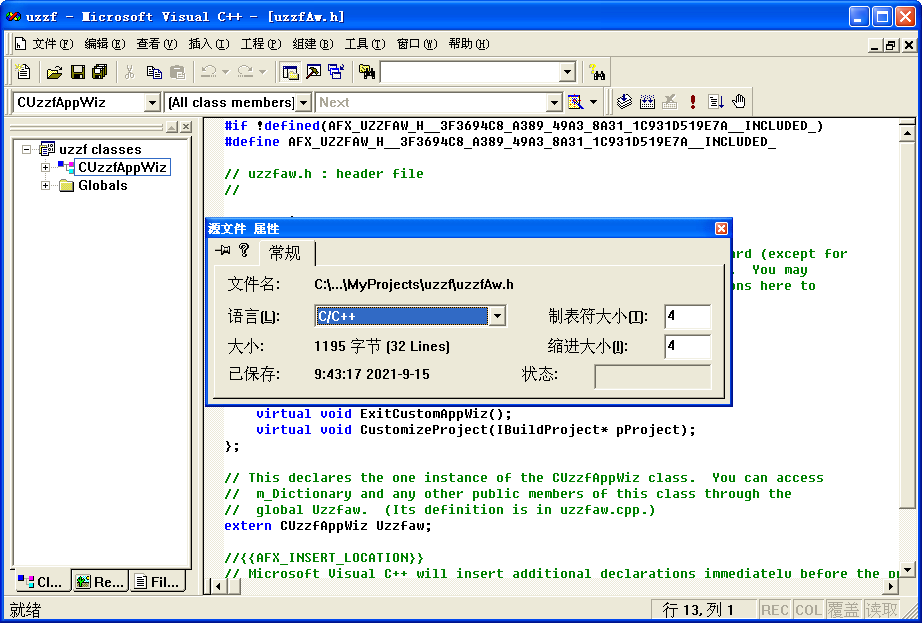Open the 工程 menu
922x623 pixels.
(x=261, y=44)
